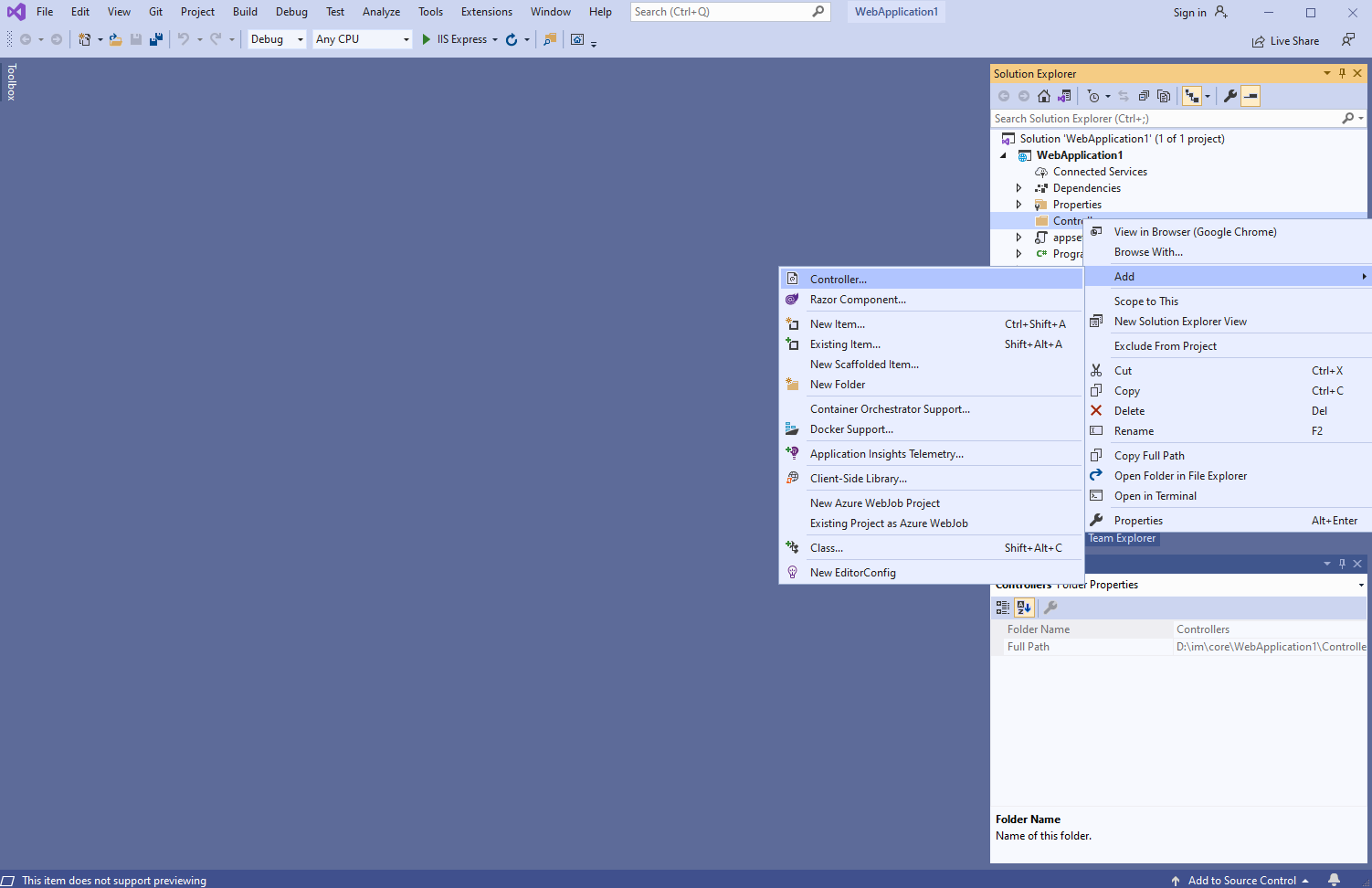Click the Search (Ctrl+Q) input box
This screenshot has width=1372, height=888.
[x=730, y=12]
